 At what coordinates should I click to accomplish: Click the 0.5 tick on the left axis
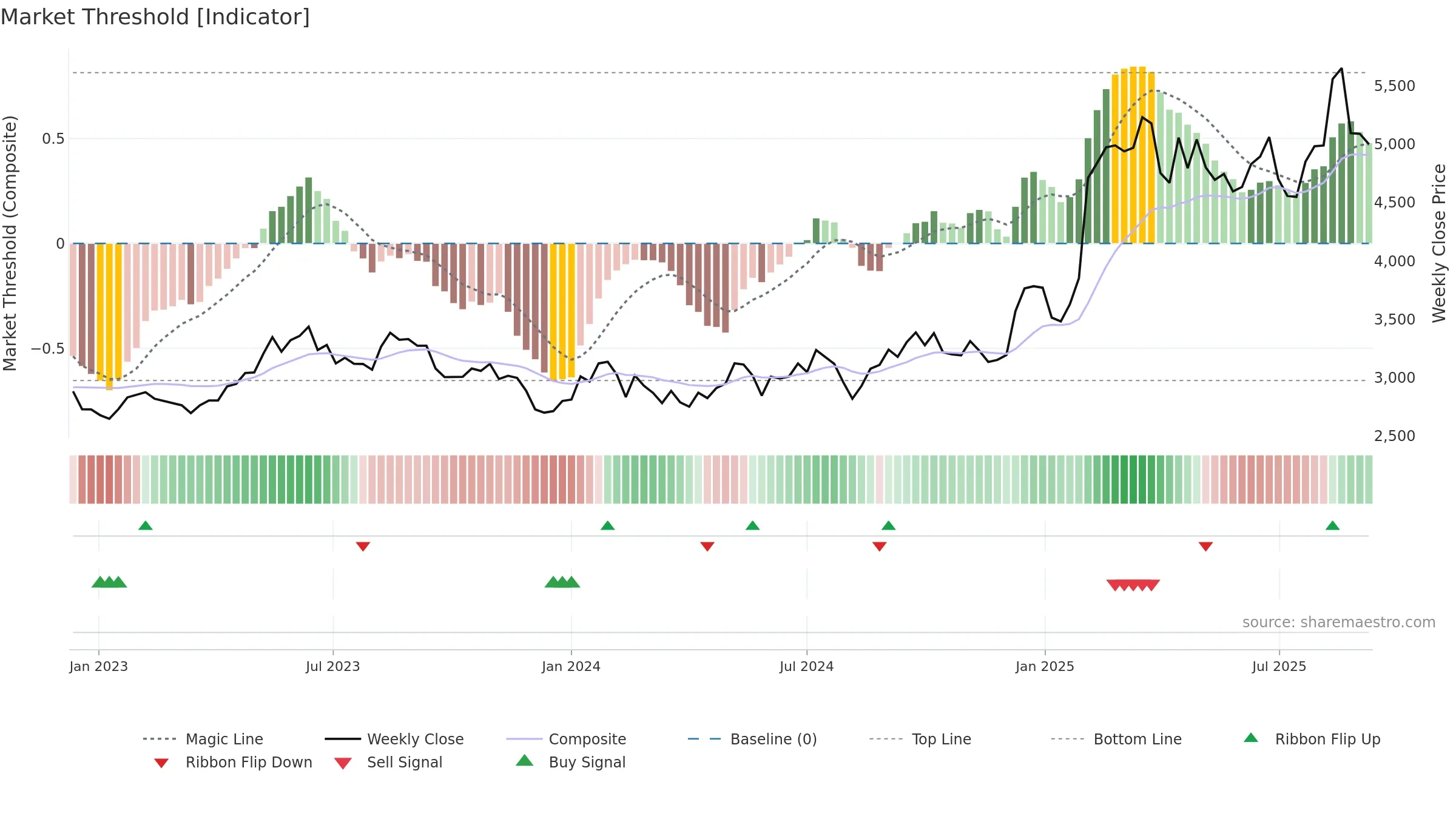(53, 139)
